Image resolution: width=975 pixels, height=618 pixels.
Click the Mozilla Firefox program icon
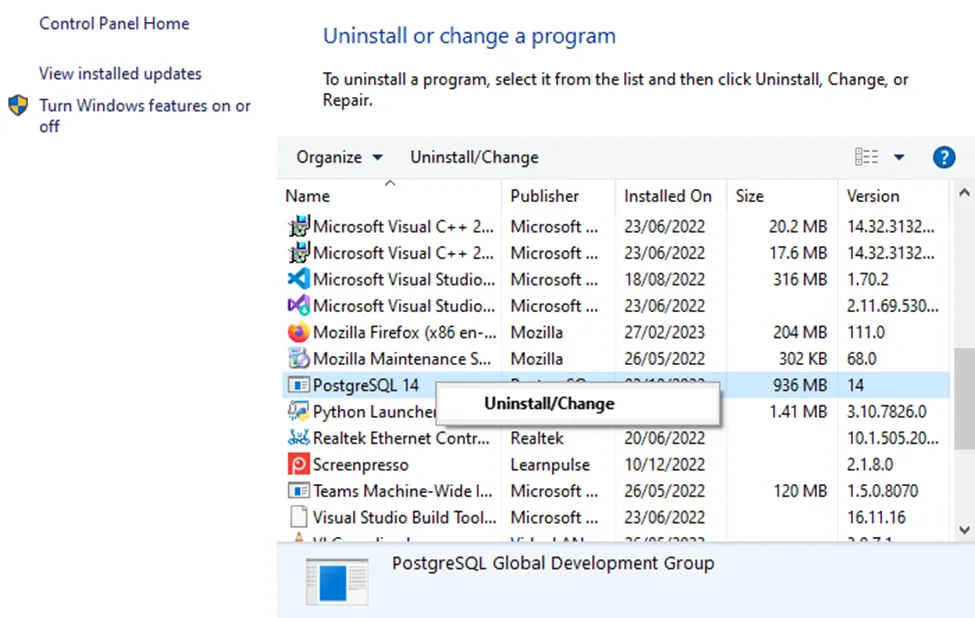[298, 333]
